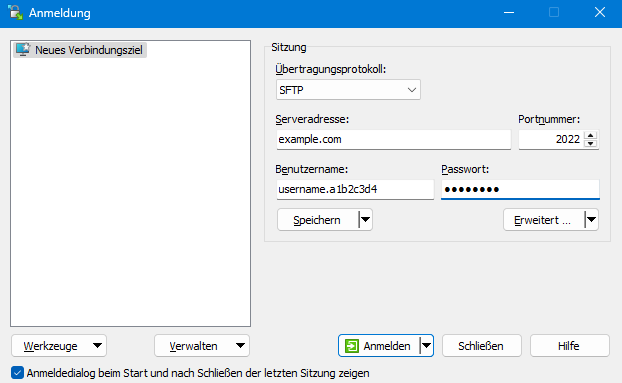Click the green Anmelden login arrow icon

tap(352, 346)
